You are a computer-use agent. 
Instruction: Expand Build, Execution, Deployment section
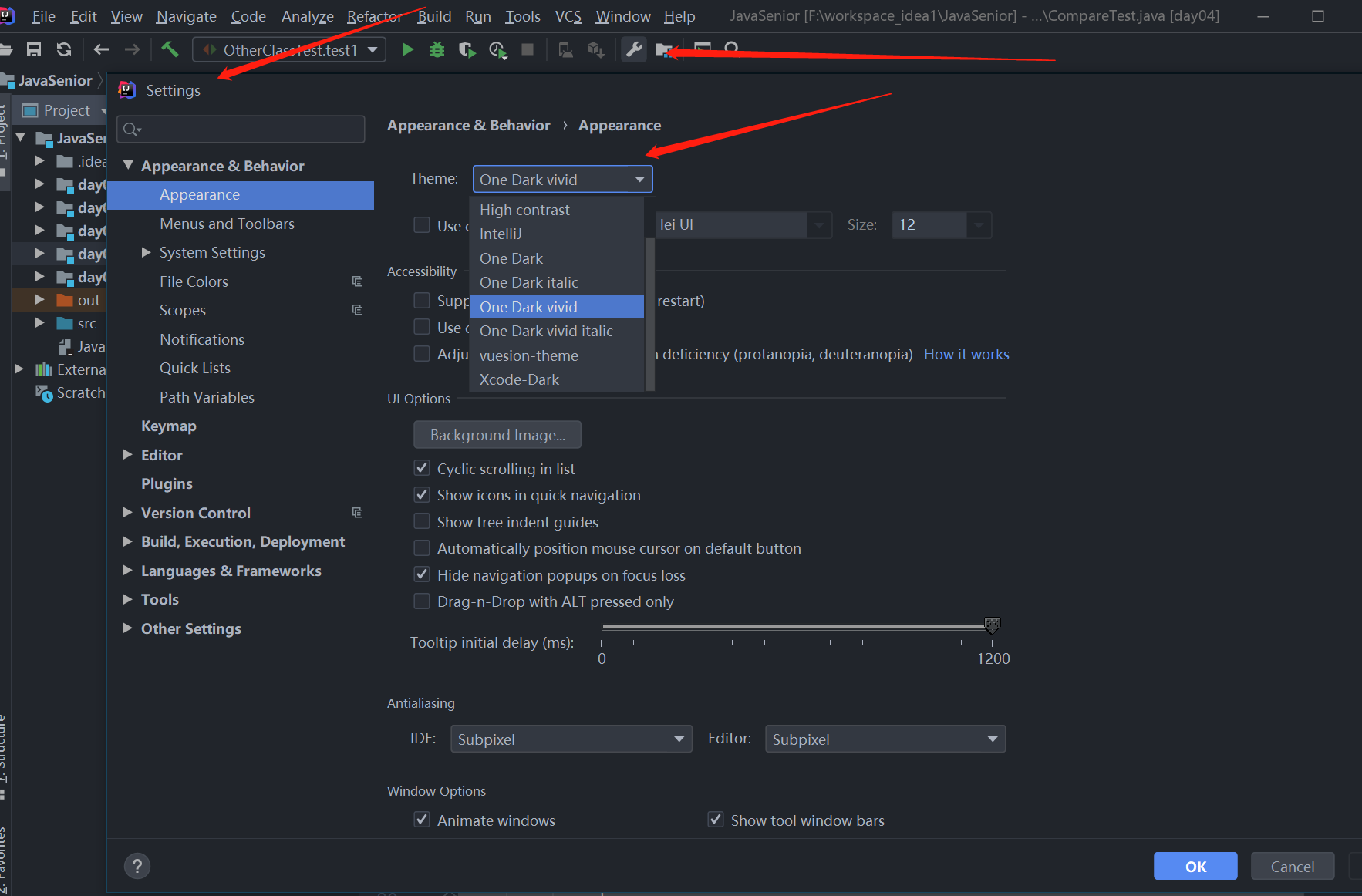[x=128, y=541]
